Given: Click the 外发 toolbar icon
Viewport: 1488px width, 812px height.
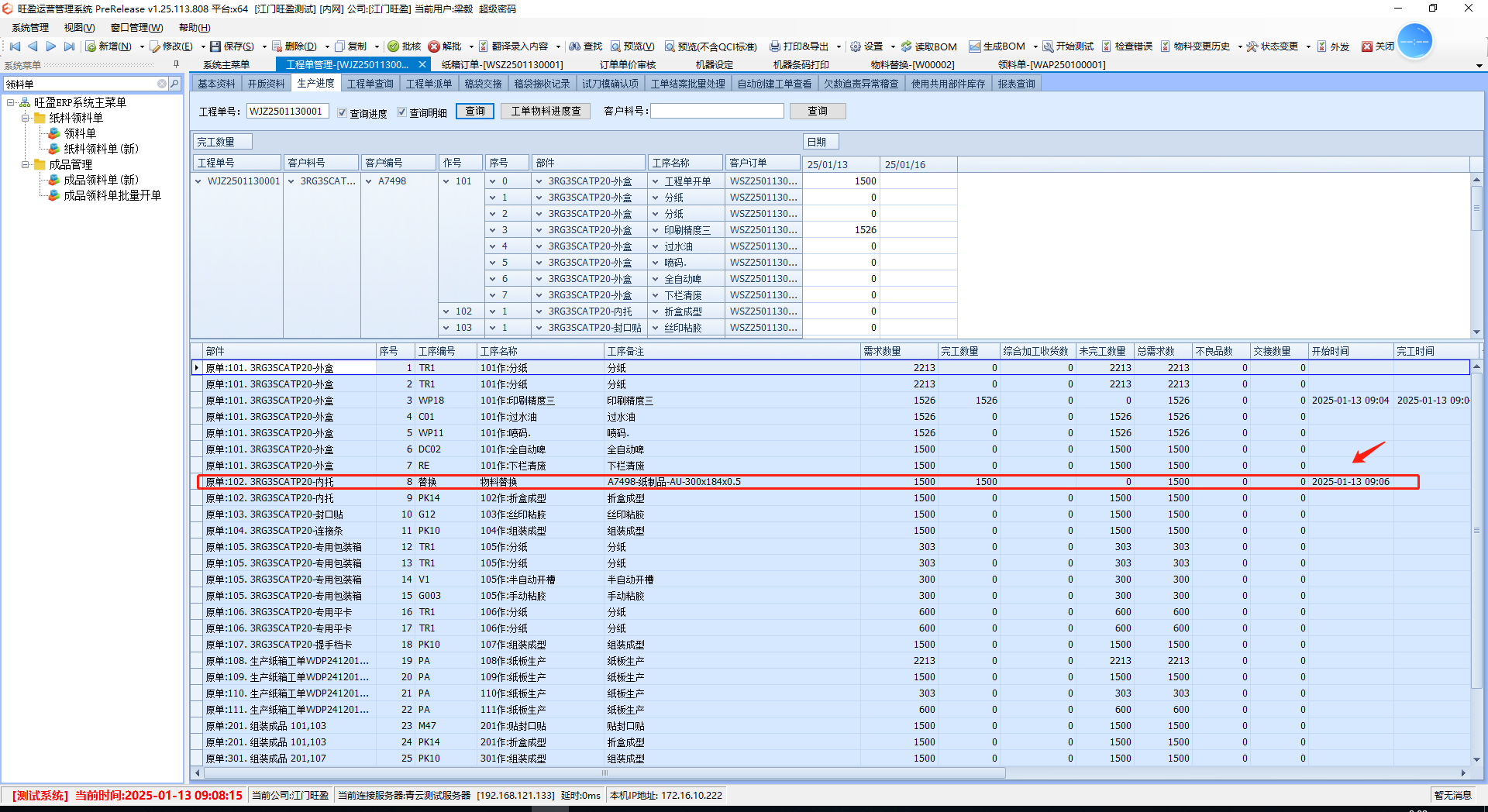Looking at the screenshot, I should (1322, 46).
